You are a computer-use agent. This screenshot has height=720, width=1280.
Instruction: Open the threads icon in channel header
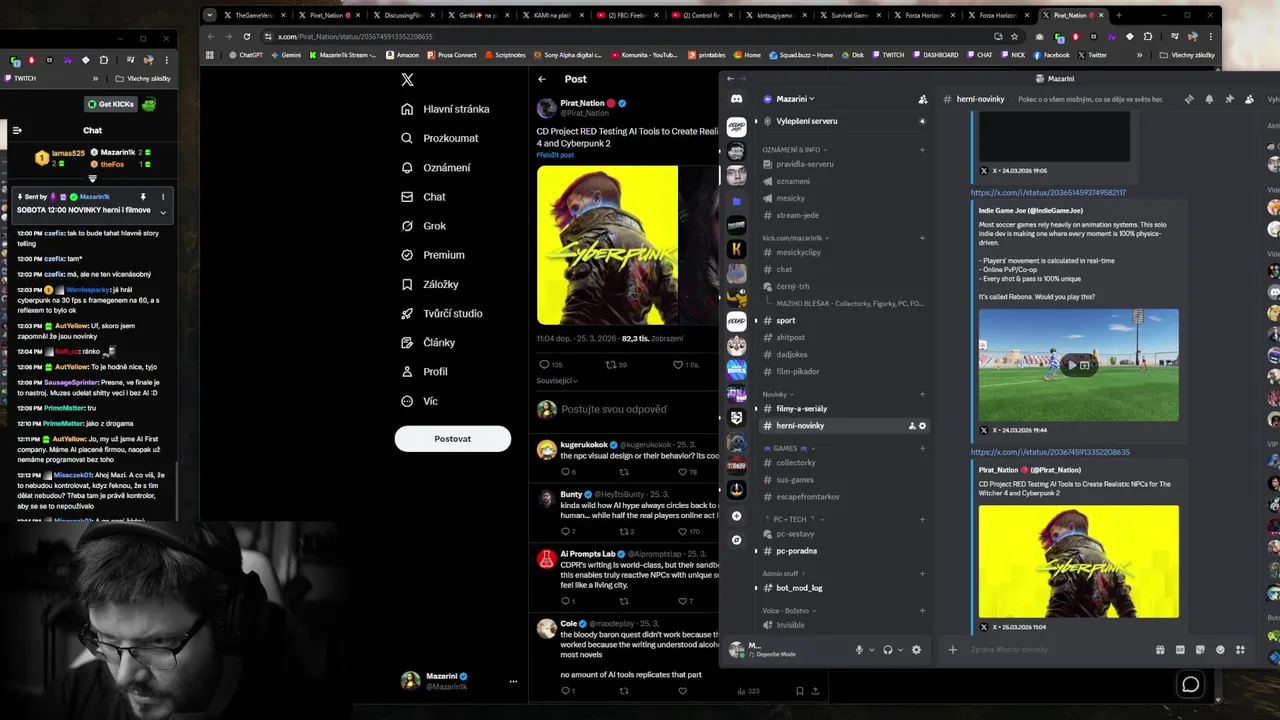[1189, 99]
